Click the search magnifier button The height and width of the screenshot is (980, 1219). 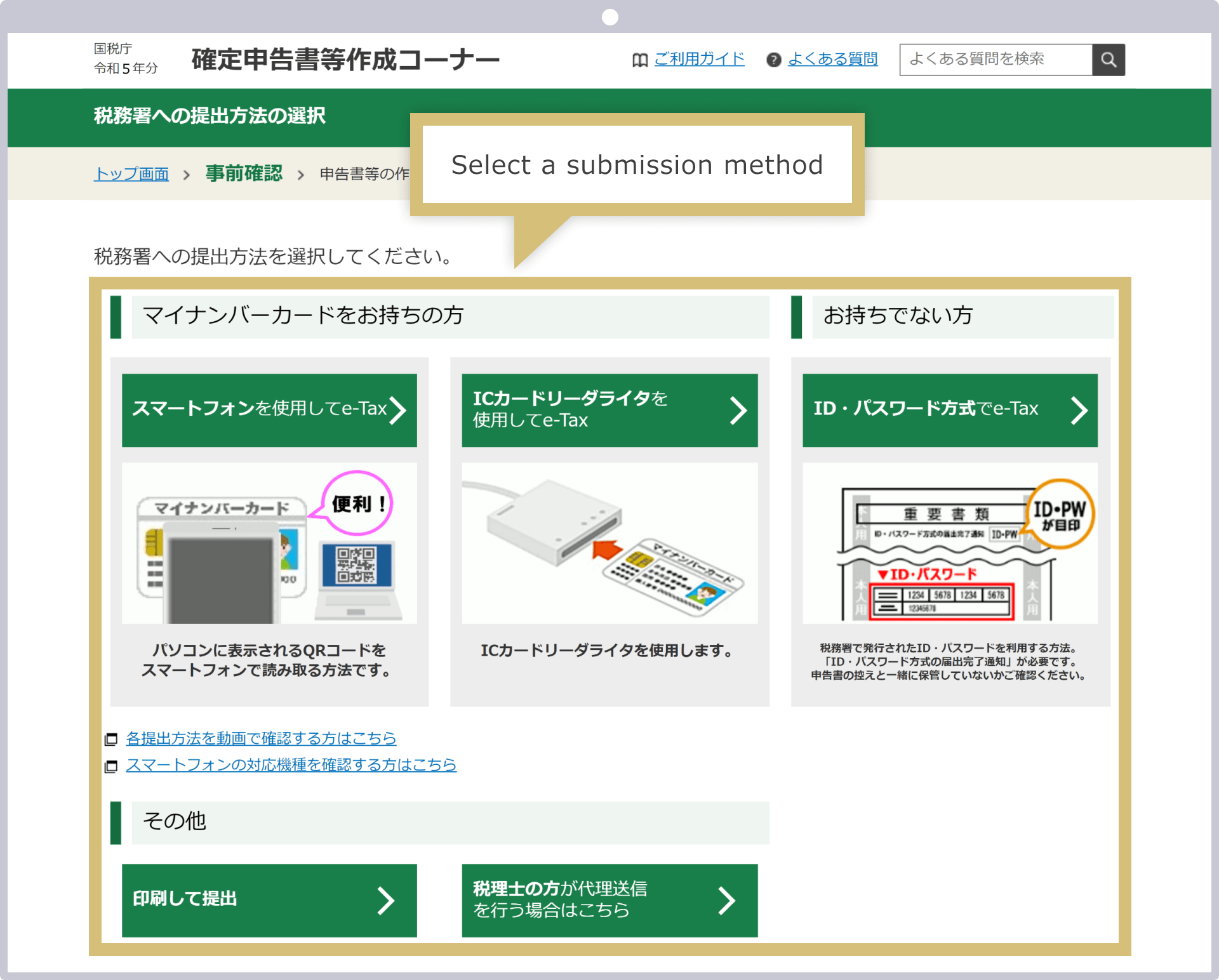[x=1109, y=60]
